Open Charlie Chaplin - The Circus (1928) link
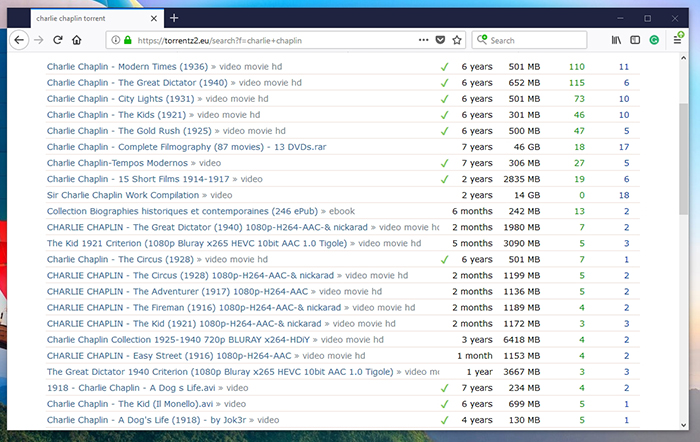The height and width of the screenshot is (442, 700). 120,259
